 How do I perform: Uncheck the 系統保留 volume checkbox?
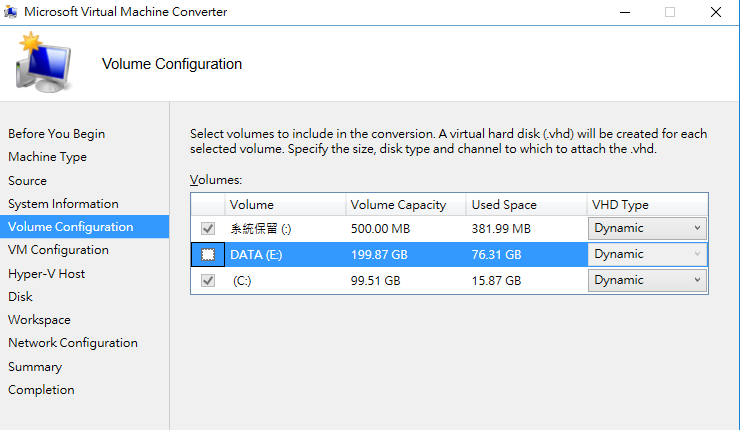[x=208, y=228]
